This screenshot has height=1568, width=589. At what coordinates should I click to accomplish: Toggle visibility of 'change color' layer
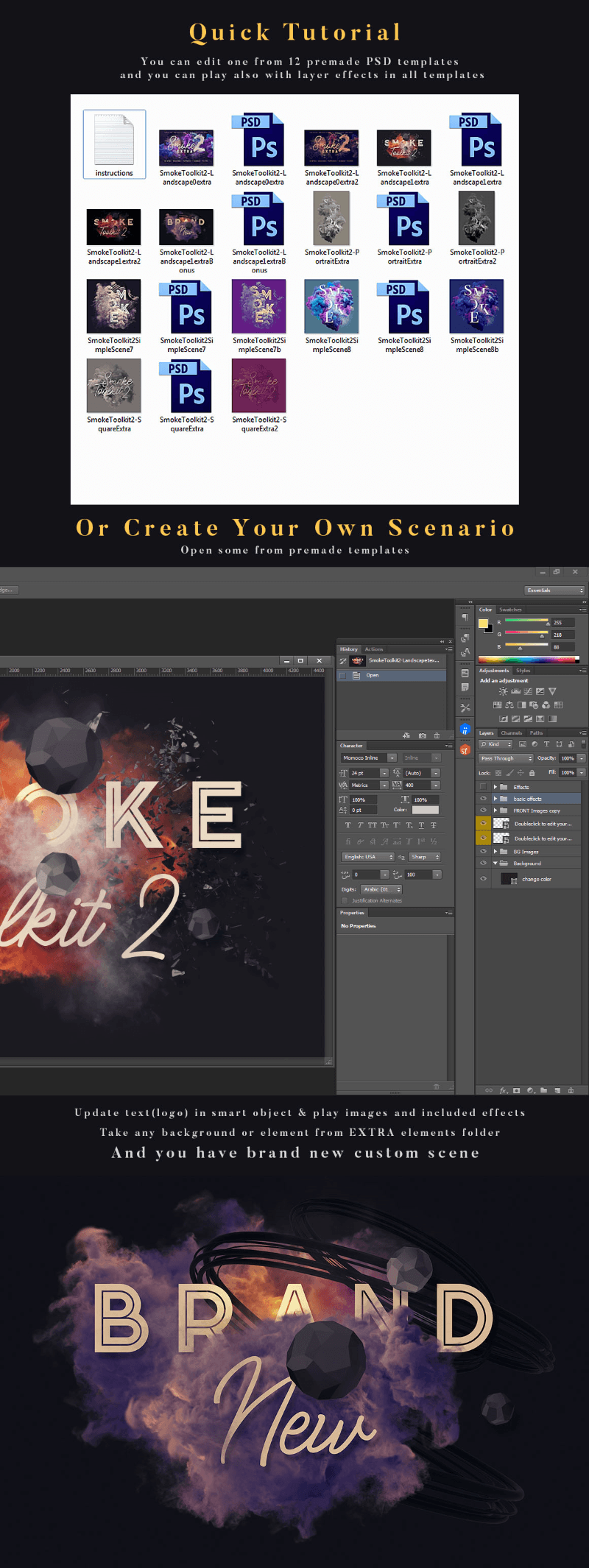click(x=483, y=878)
